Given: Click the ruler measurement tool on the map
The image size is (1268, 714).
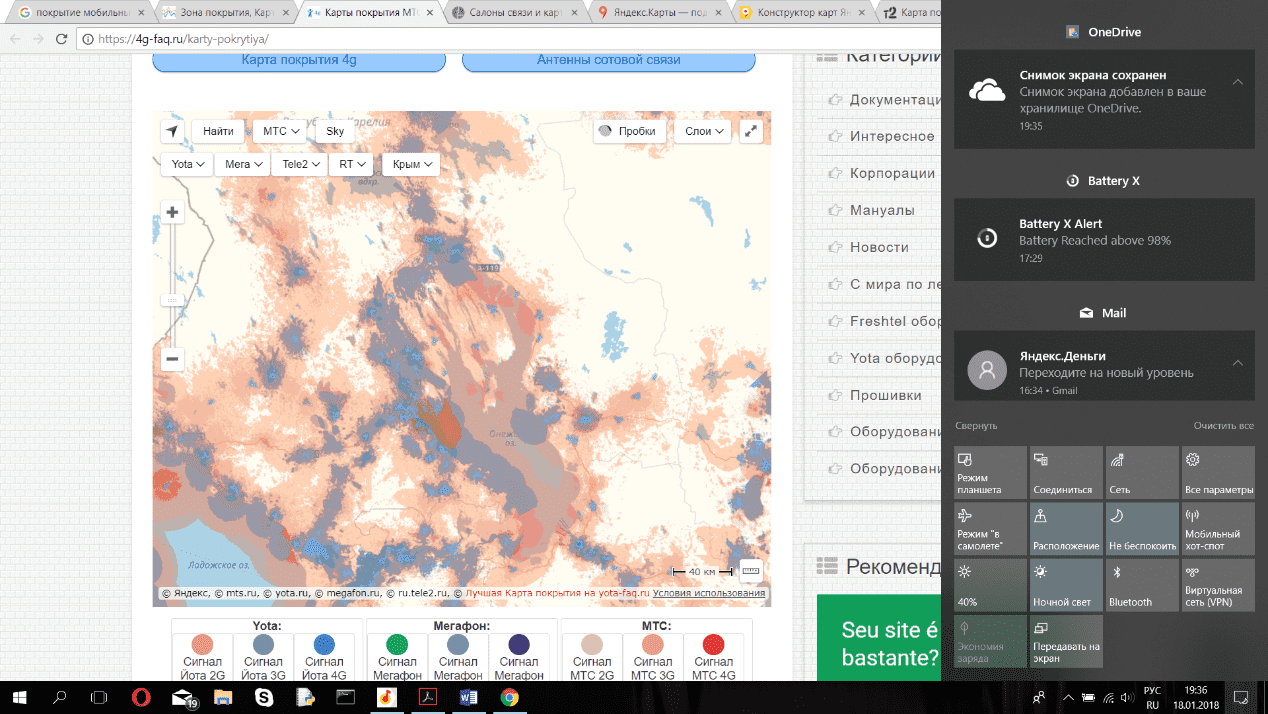Looking at the screenshot, I should coord(751,571).
